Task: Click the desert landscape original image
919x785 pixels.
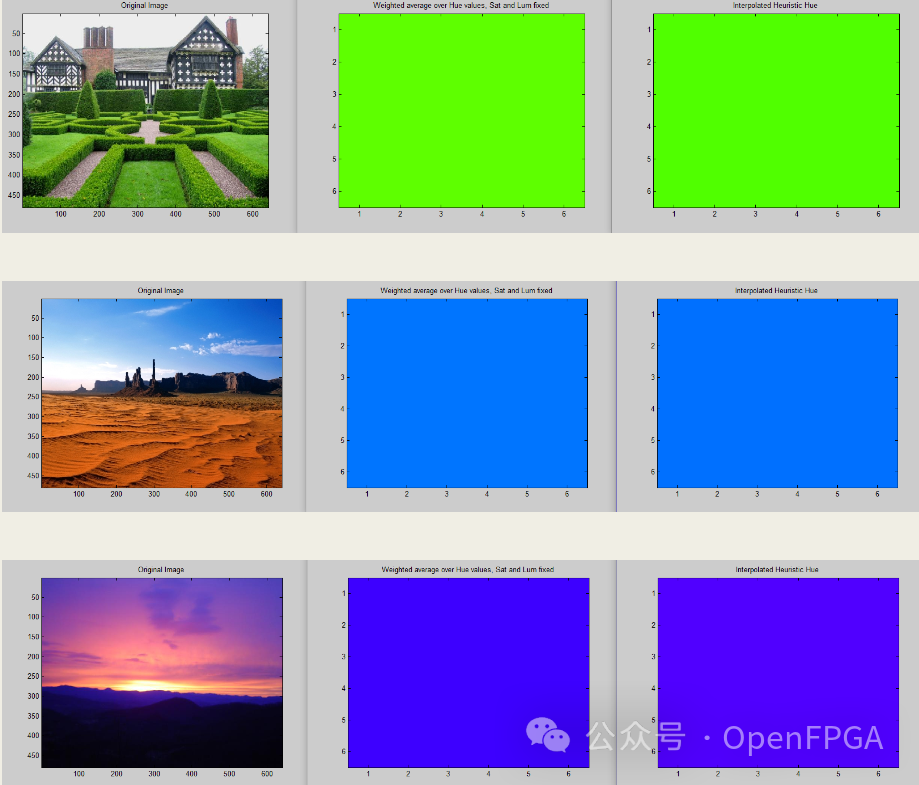Action: [x=162, y=393]
